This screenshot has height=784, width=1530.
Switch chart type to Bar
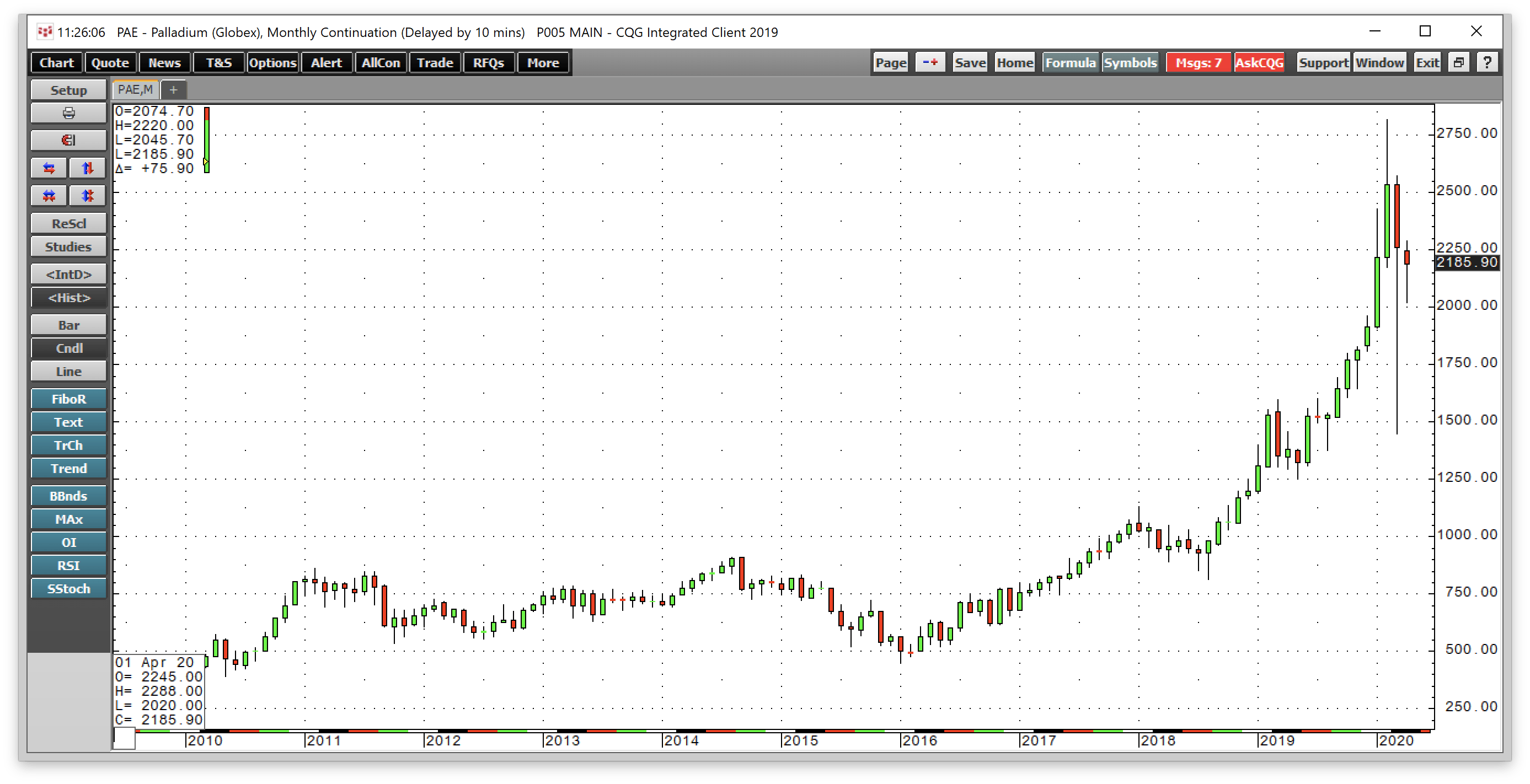coord(68,325)
